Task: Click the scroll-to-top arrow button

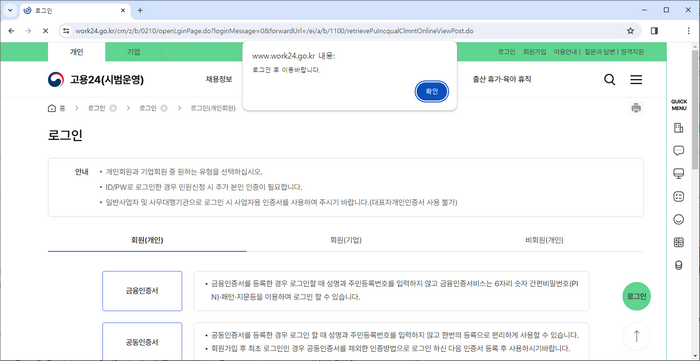Action: click(637, 336)
